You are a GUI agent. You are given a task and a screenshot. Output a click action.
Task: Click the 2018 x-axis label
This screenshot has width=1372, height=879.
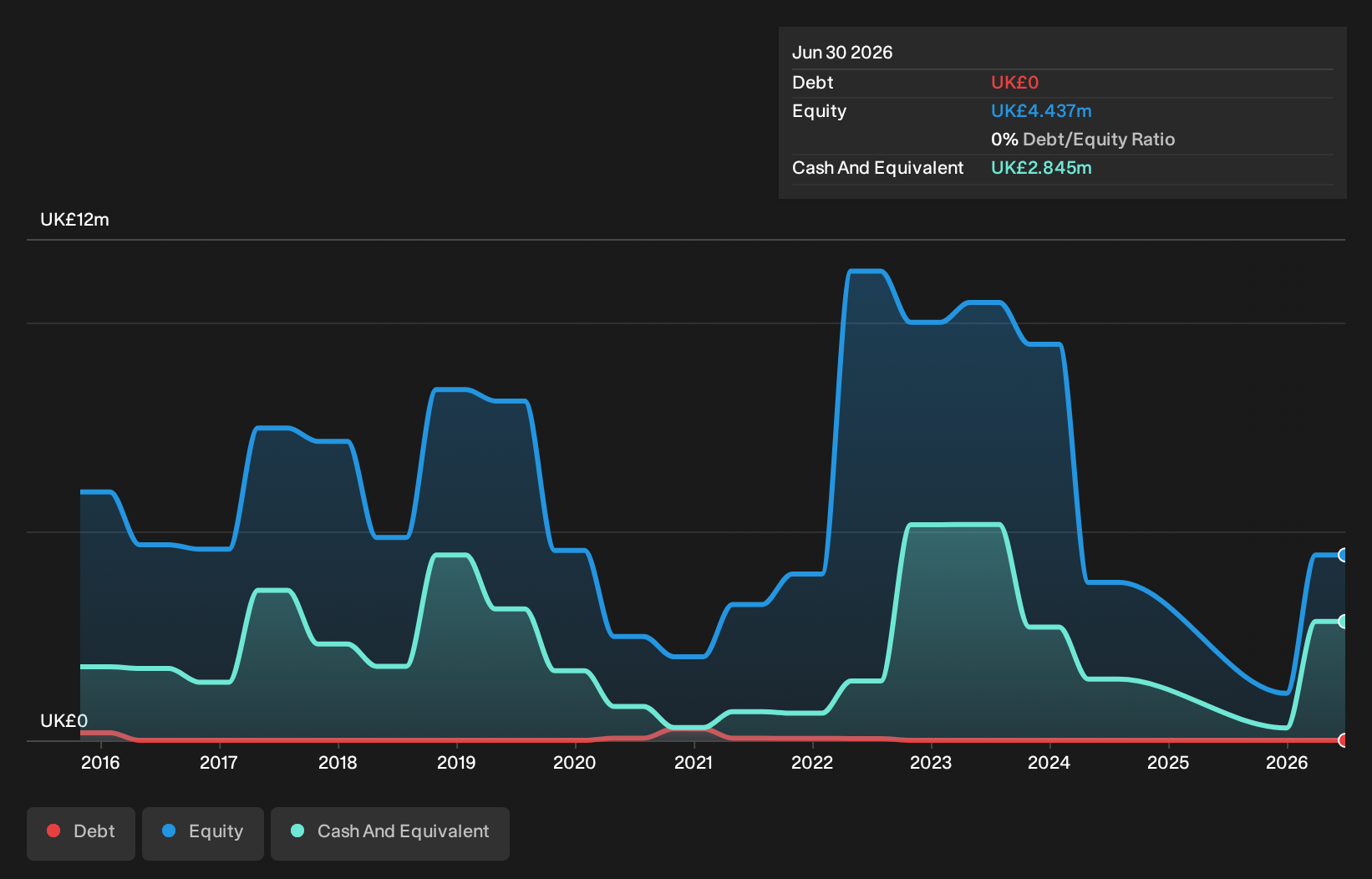pos(338,762)
